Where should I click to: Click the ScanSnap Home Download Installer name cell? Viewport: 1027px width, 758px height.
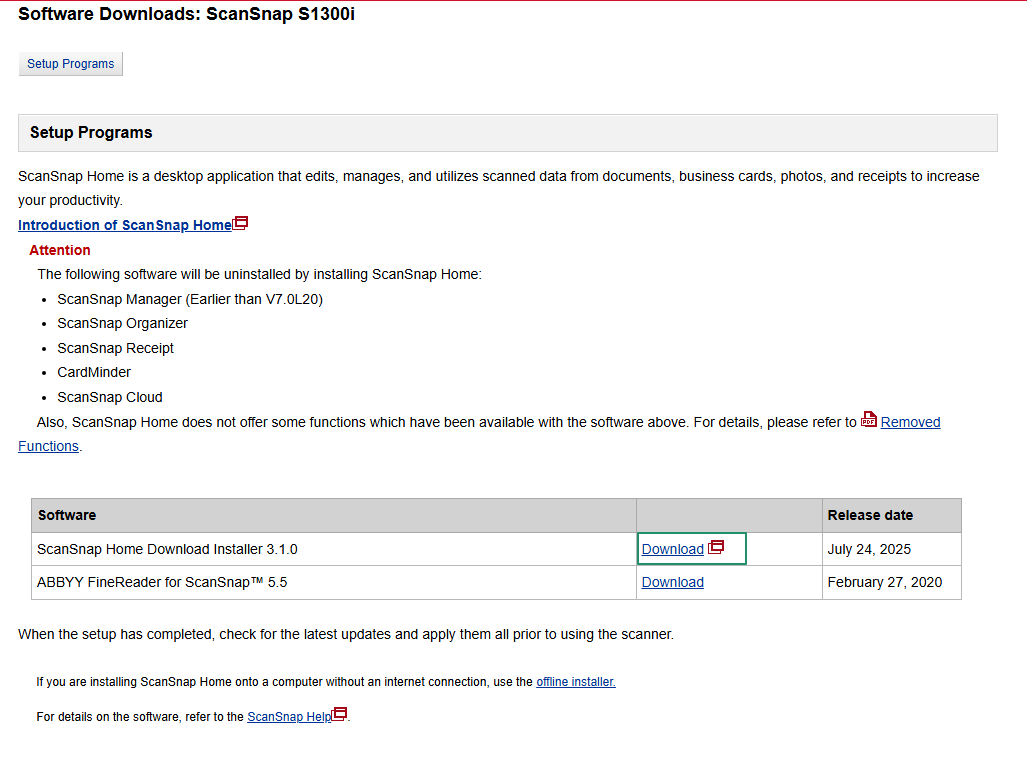click(167, 549)
